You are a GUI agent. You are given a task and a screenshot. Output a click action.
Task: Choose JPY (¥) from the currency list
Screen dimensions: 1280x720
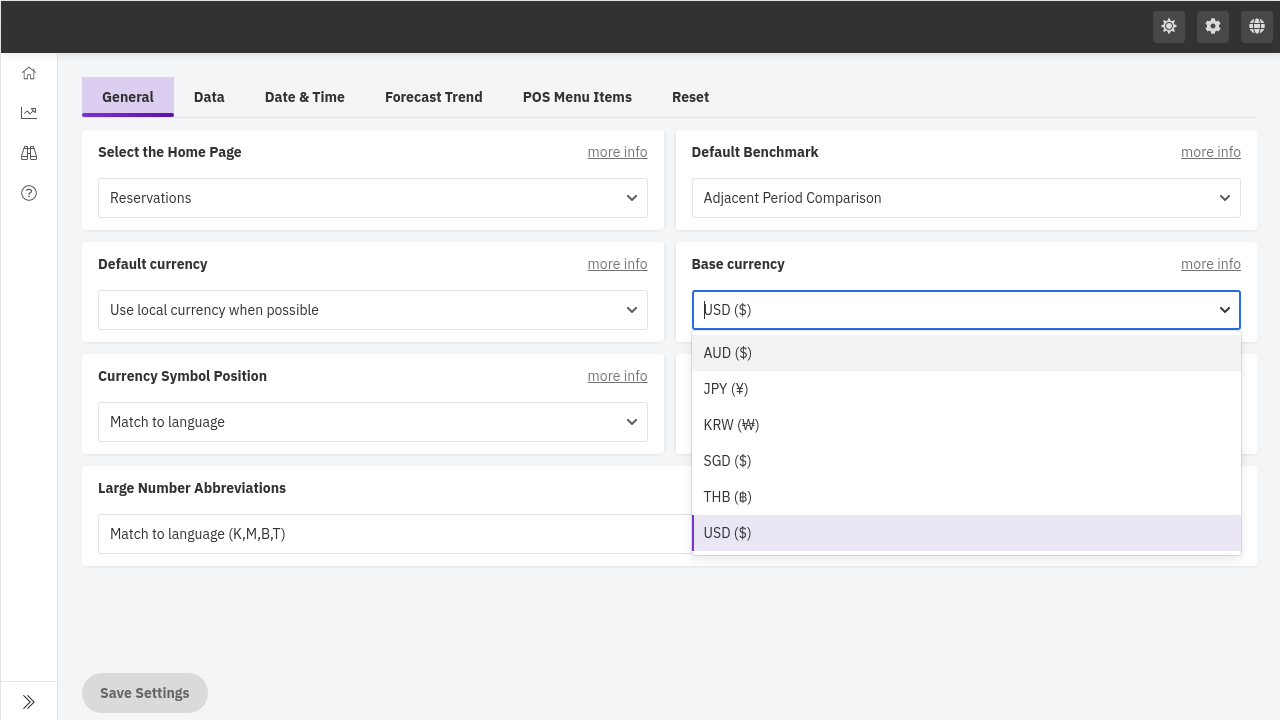(966, 389)
